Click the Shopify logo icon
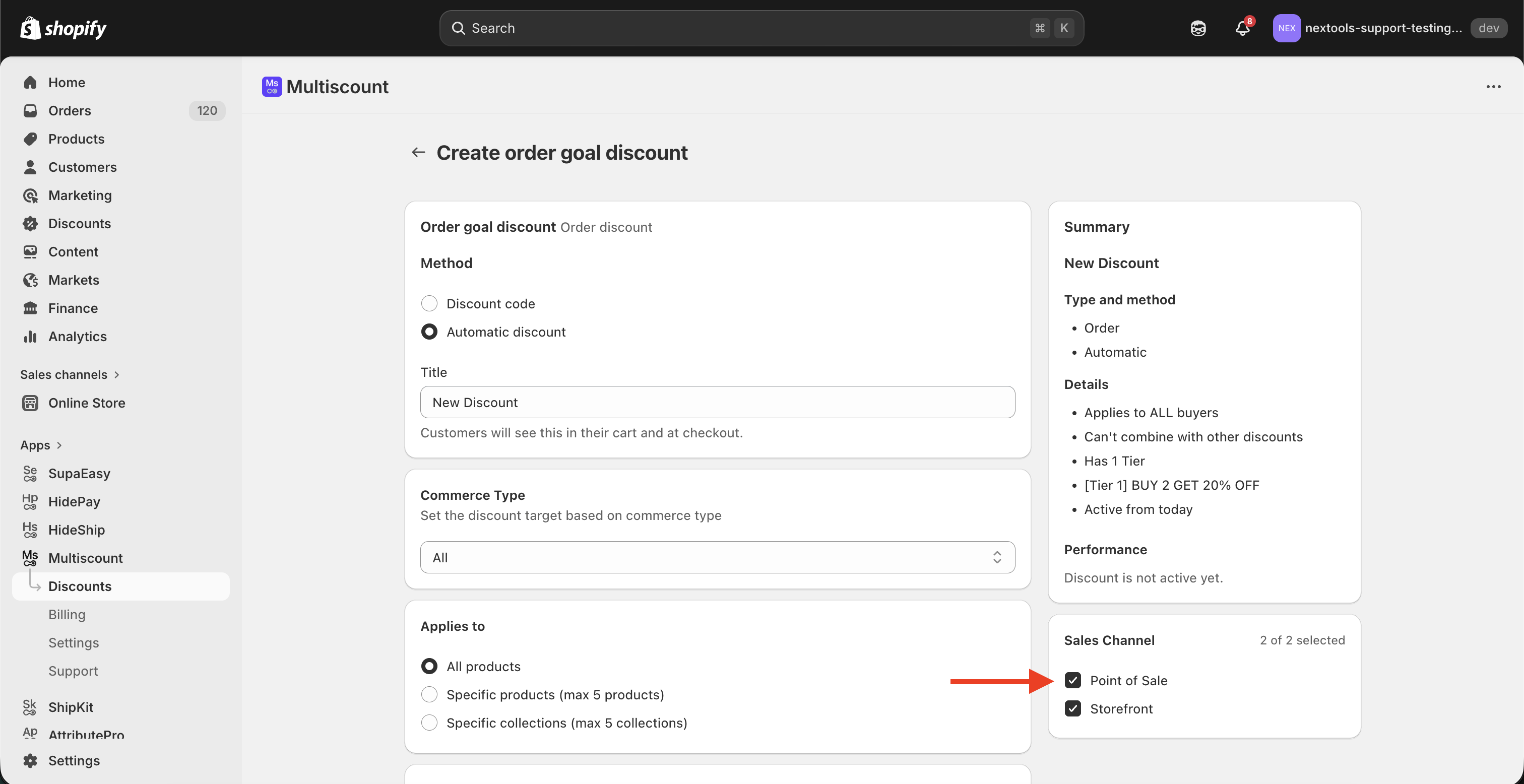 (30, 28)
